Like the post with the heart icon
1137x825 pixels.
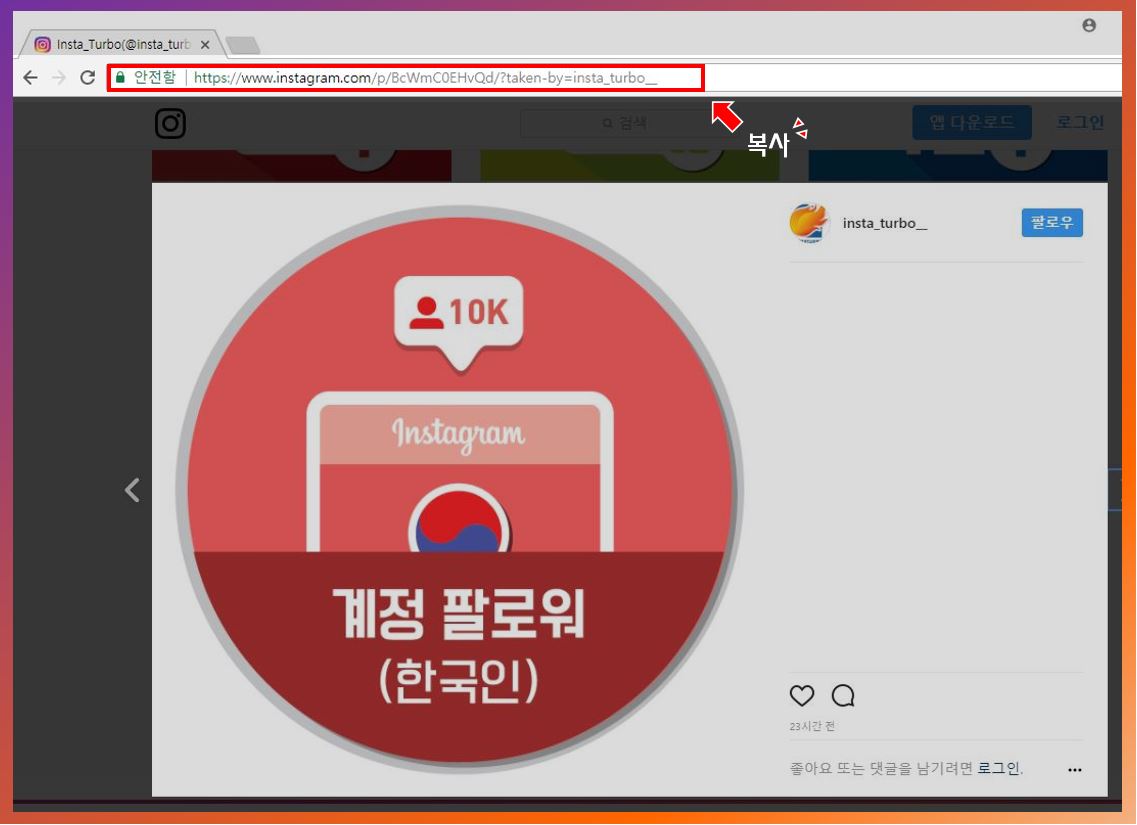801,695
